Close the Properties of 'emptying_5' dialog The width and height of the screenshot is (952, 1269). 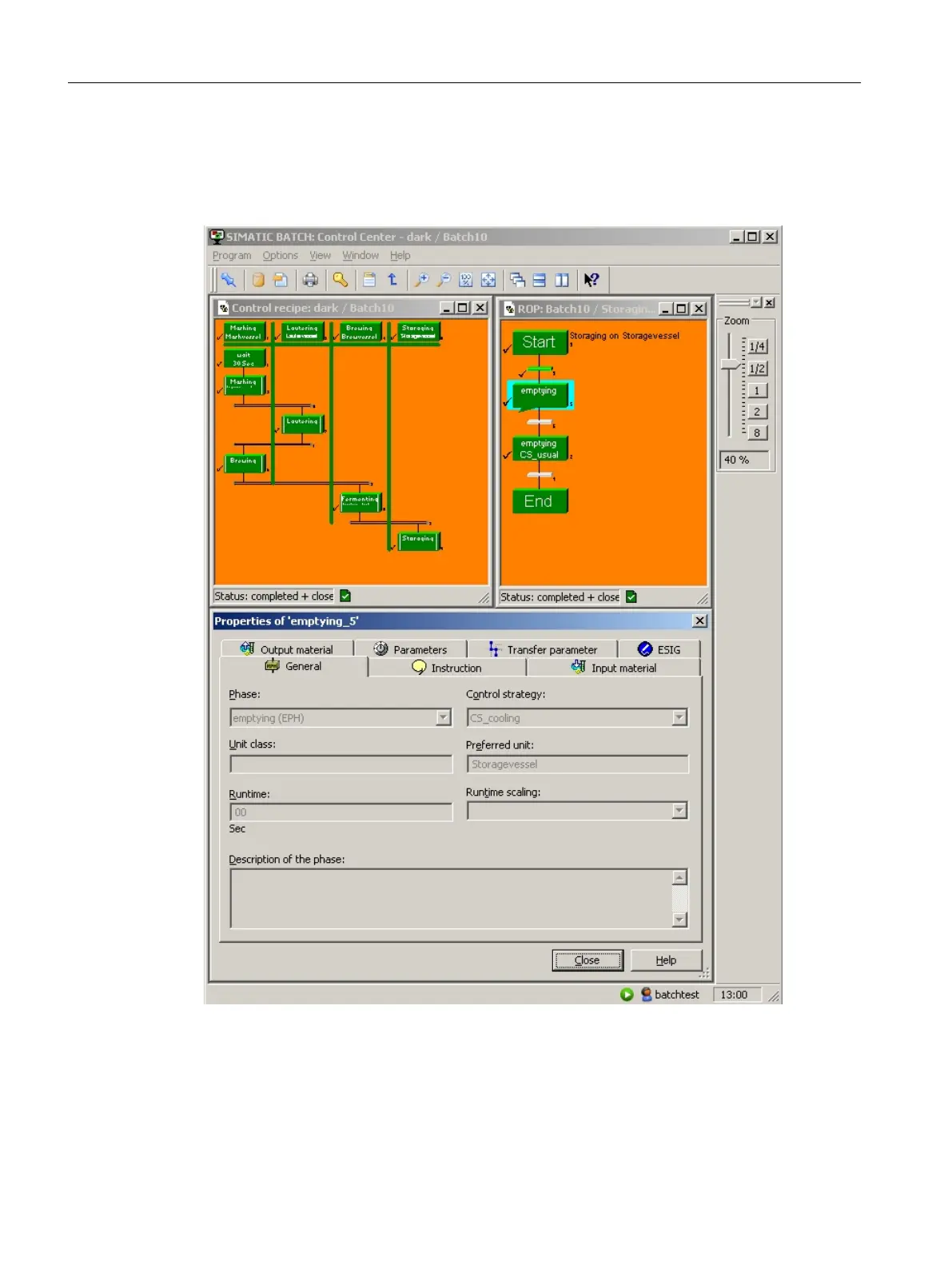pos(699,621)
